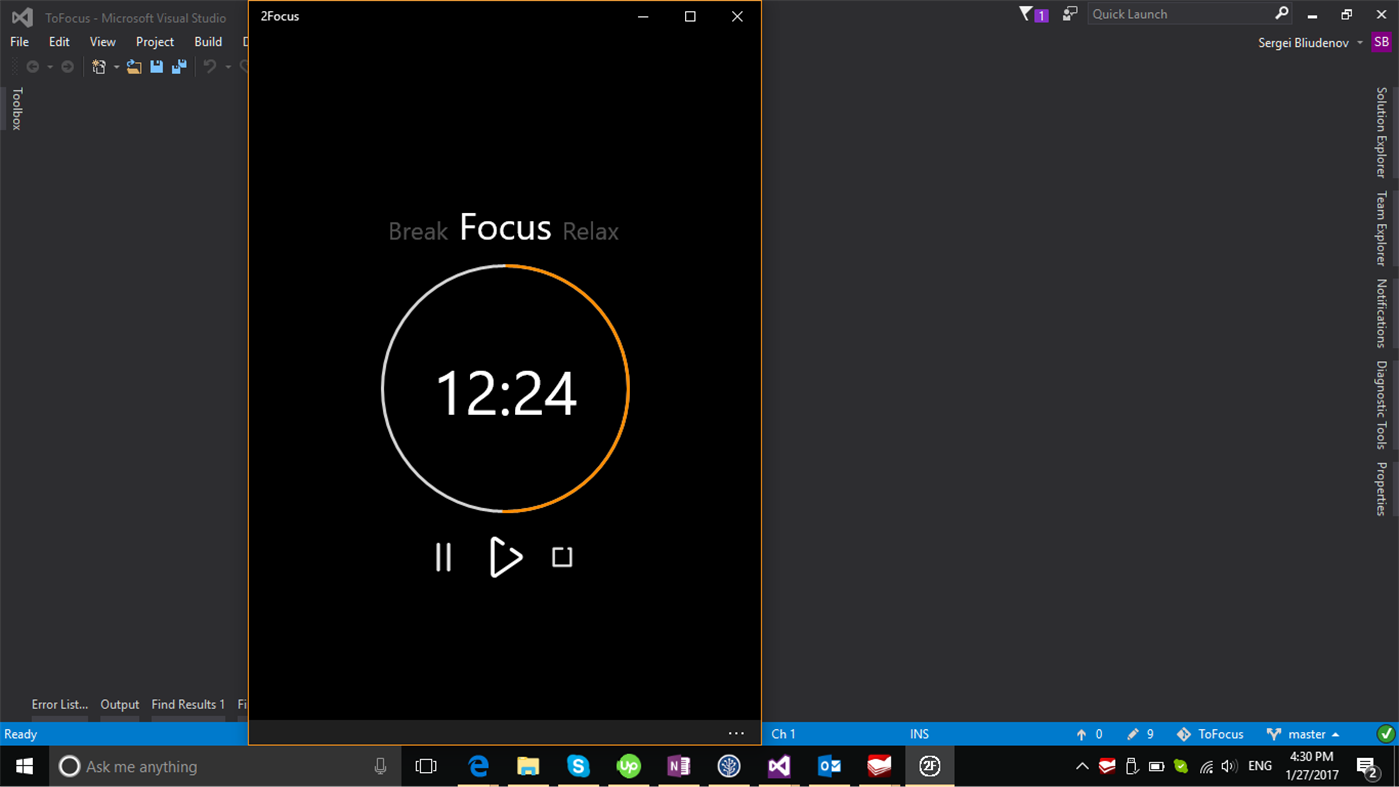Image resolution: width=1399 pixels, height=787 pixels.
Task: Click the Undo icon
Action: (x=210, y=66)
